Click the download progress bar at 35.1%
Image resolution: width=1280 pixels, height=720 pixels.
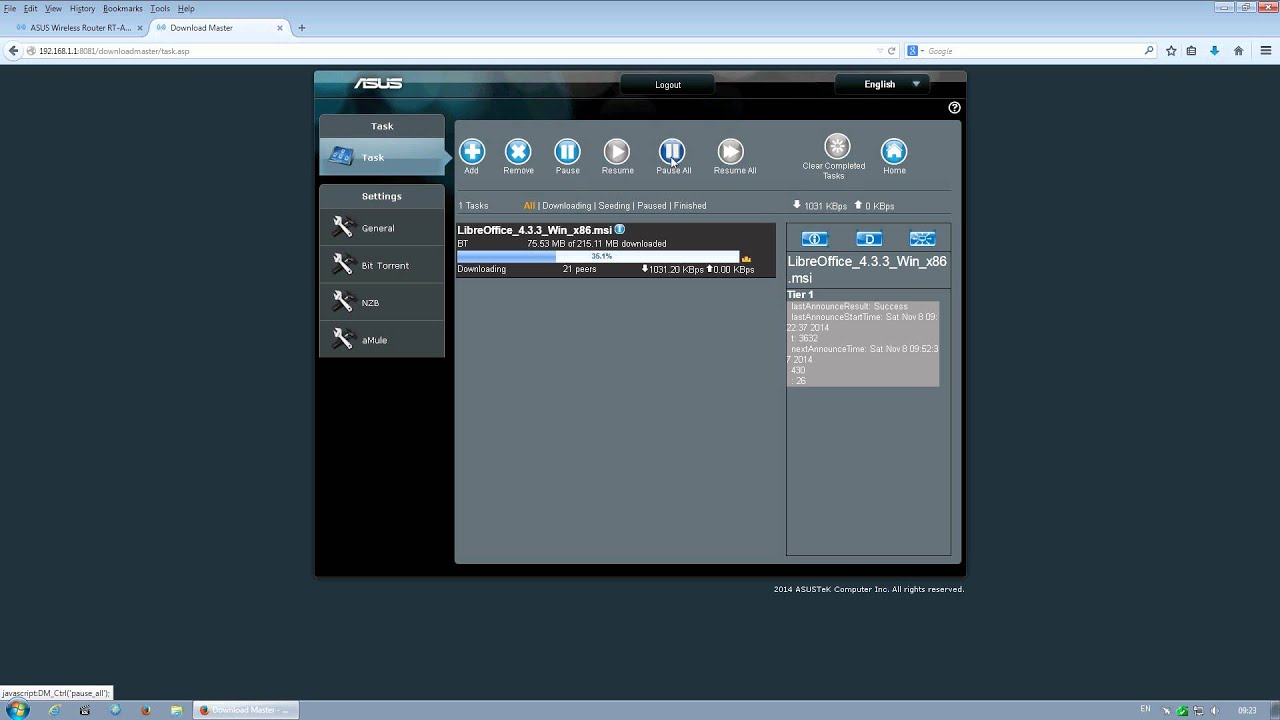click(x=598, y=257)
